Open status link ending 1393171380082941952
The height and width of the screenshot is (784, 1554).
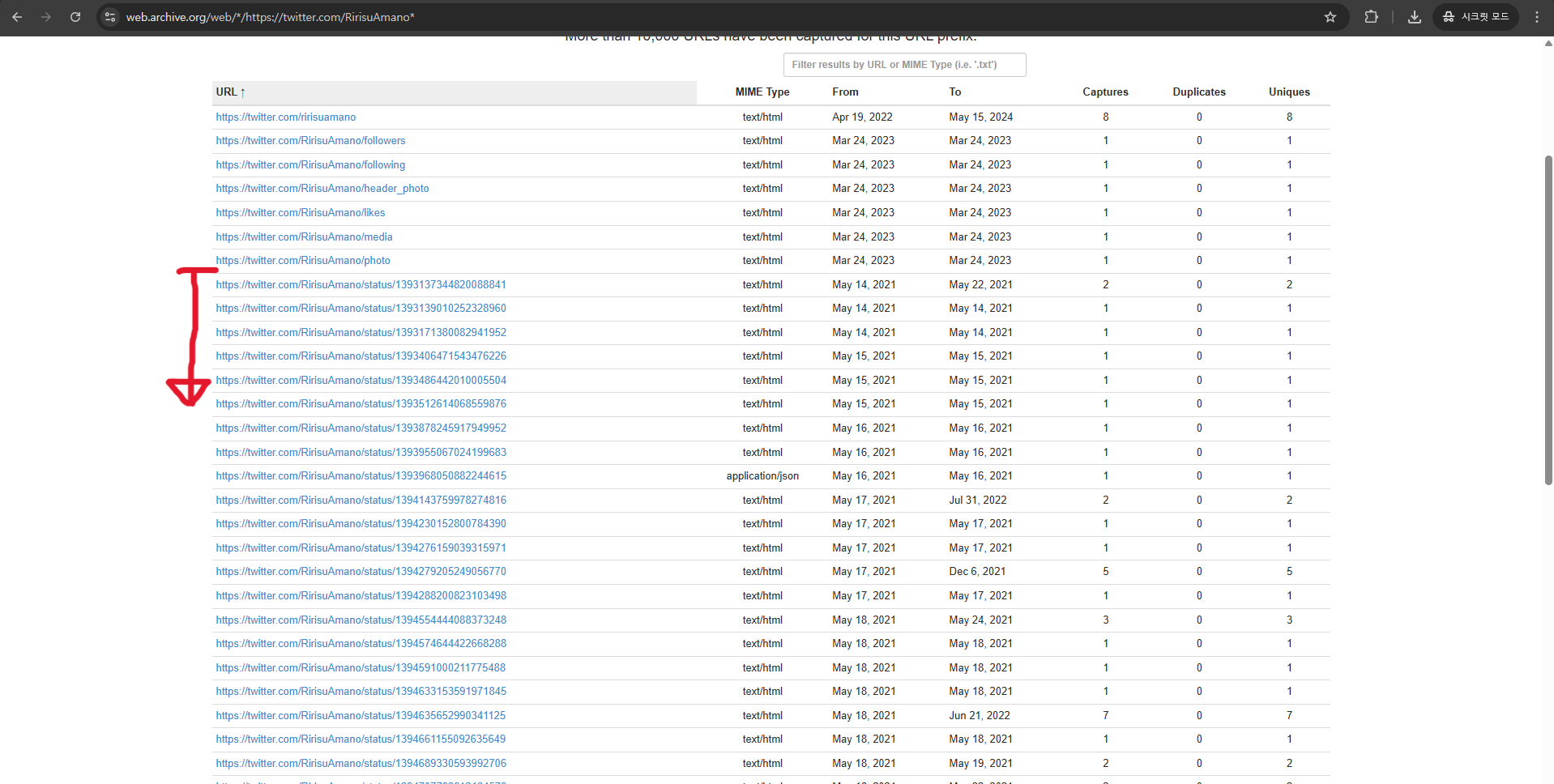(361, 333)
